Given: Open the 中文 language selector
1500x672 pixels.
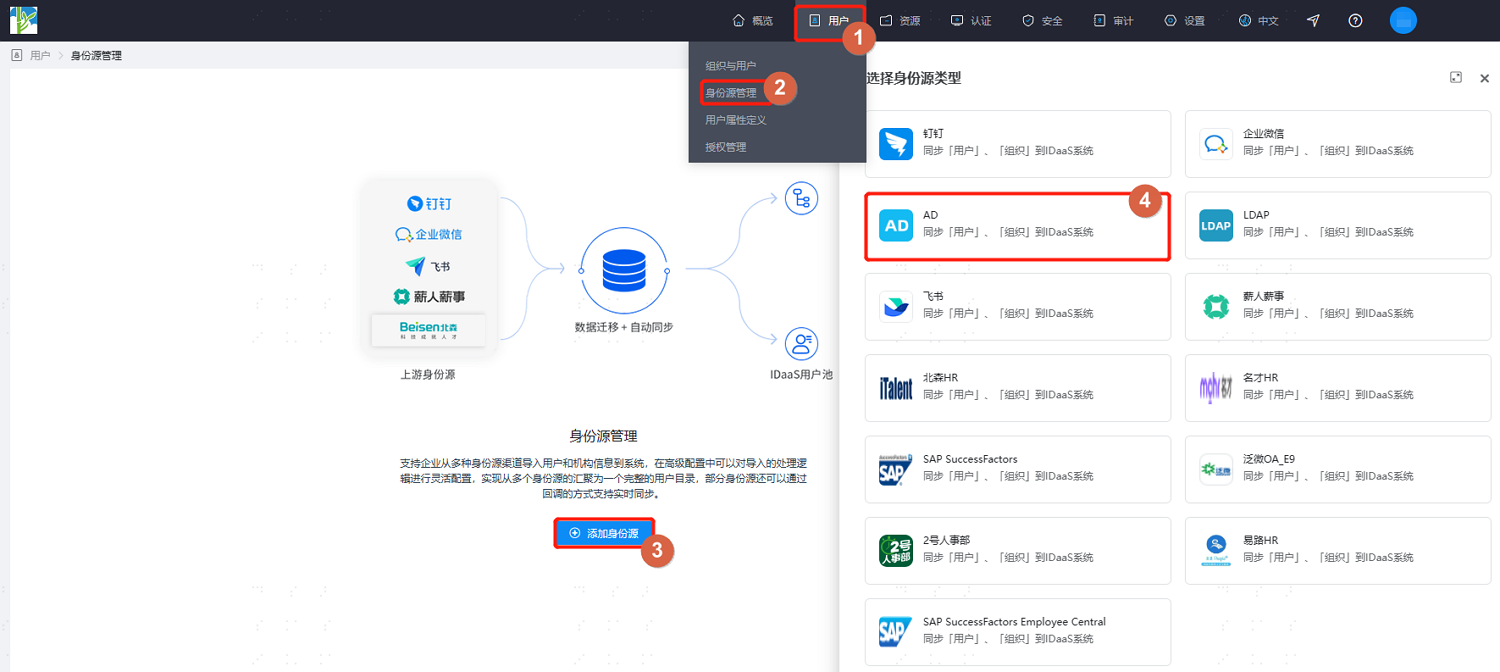Looking at the screenshot, I should tap(1258, 20).
